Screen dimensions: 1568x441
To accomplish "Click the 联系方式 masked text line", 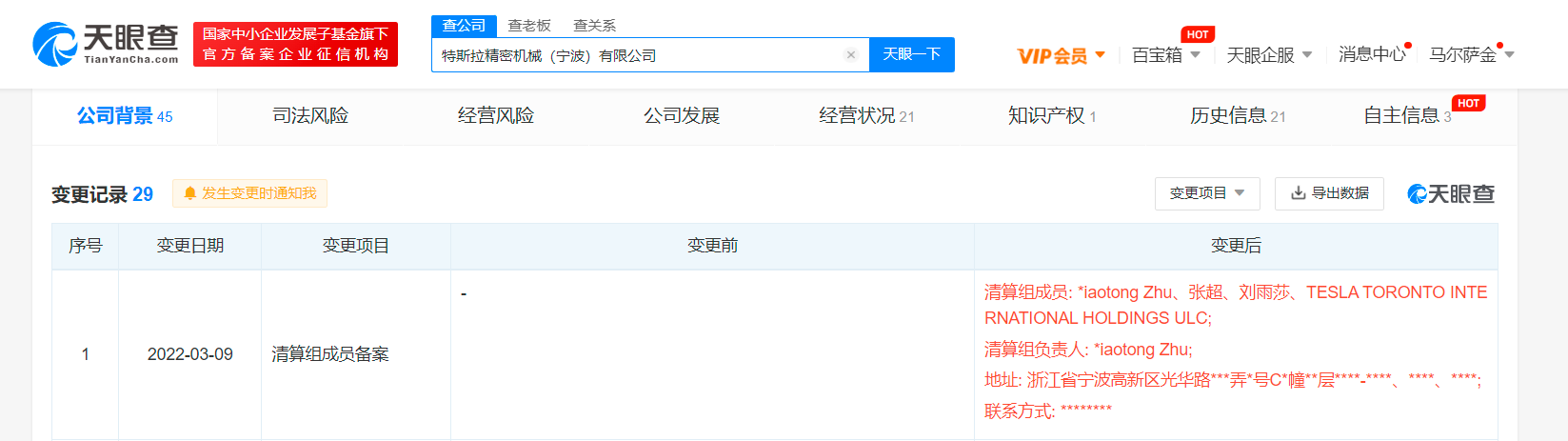I will click(1048, 411).
